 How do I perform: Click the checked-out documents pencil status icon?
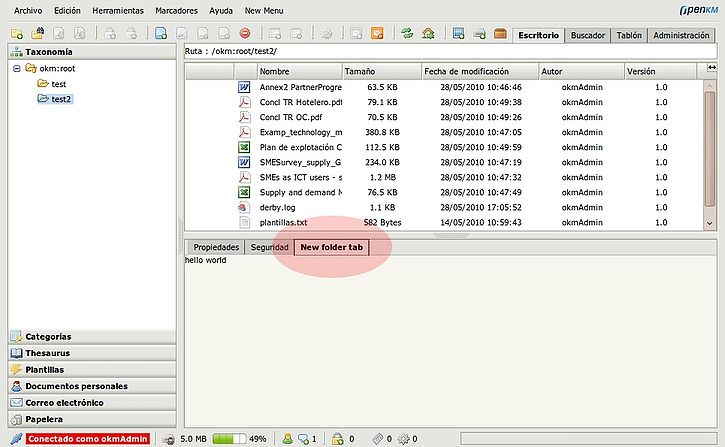tap(378, 439)
